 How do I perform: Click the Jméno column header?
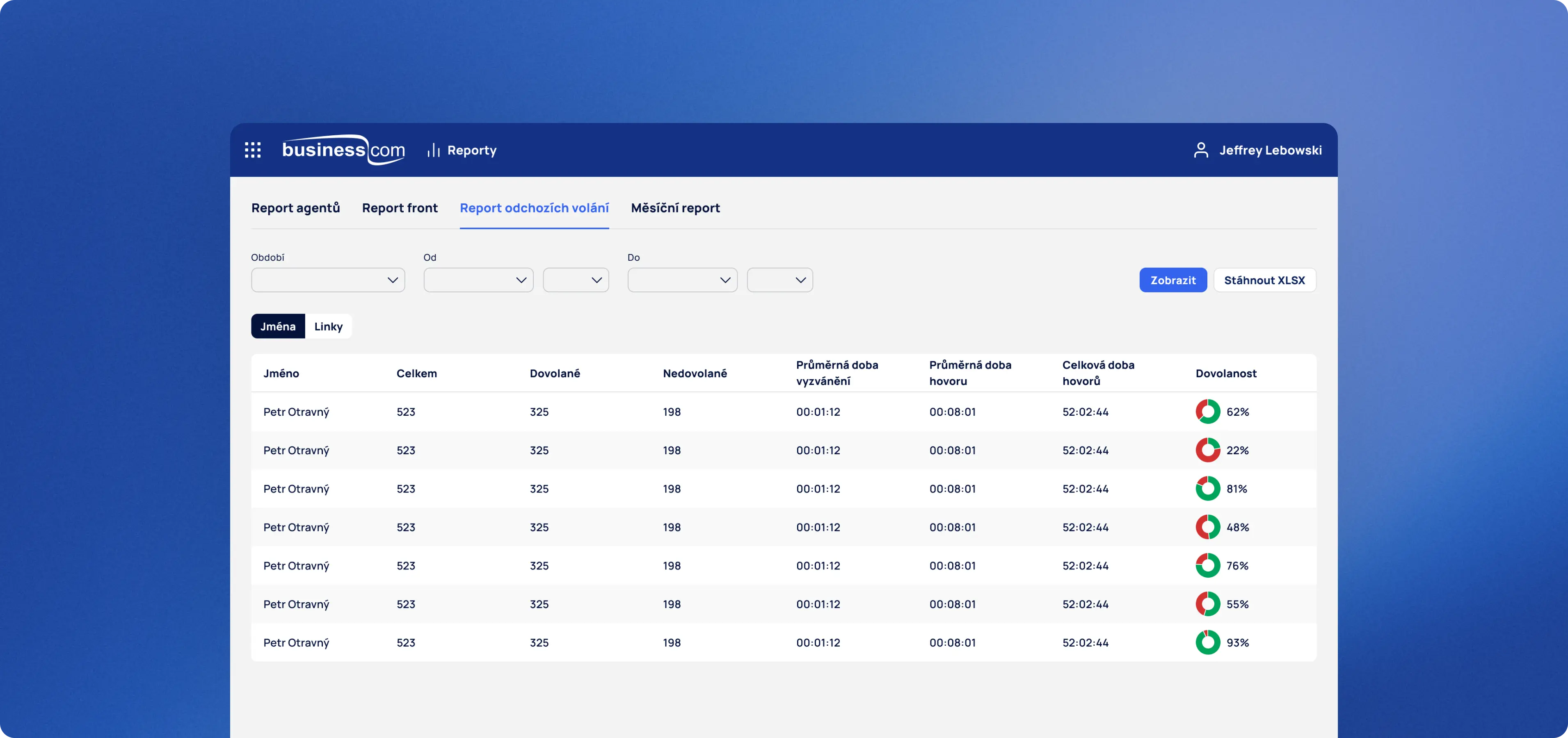(281, 373)
